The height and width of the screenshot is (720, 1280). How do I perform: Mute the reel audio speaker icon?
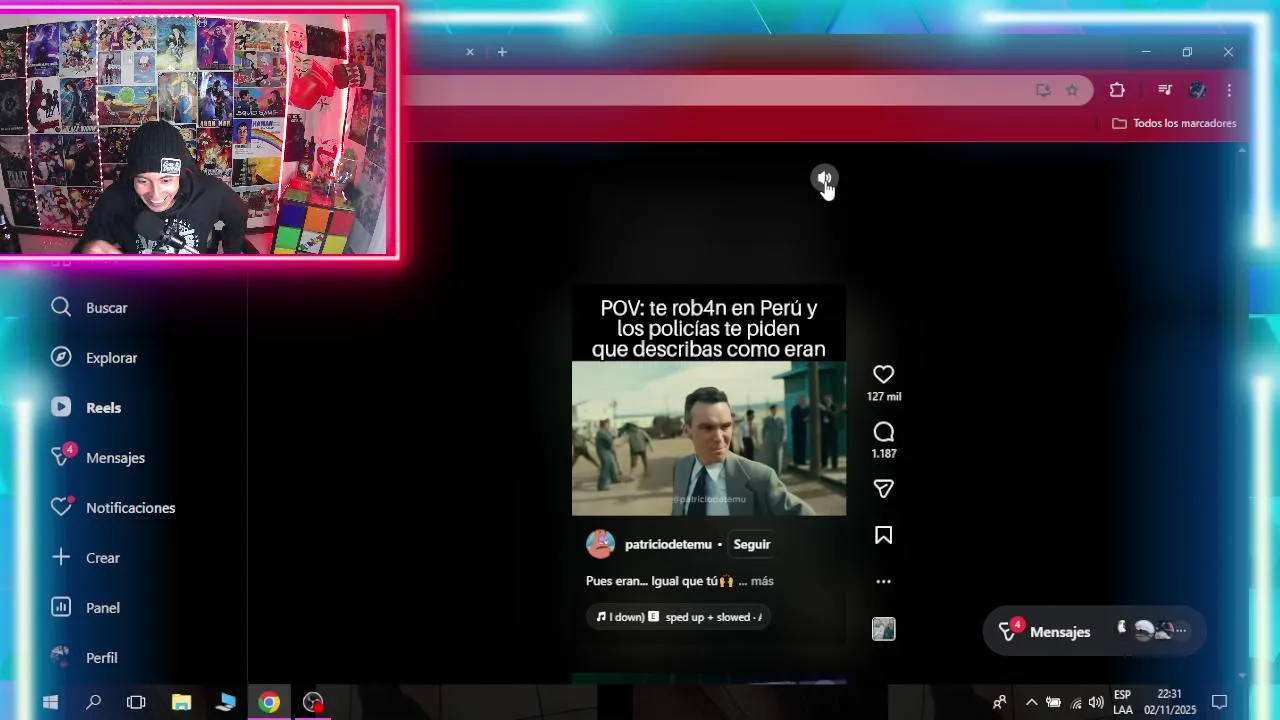pos(824,179)
